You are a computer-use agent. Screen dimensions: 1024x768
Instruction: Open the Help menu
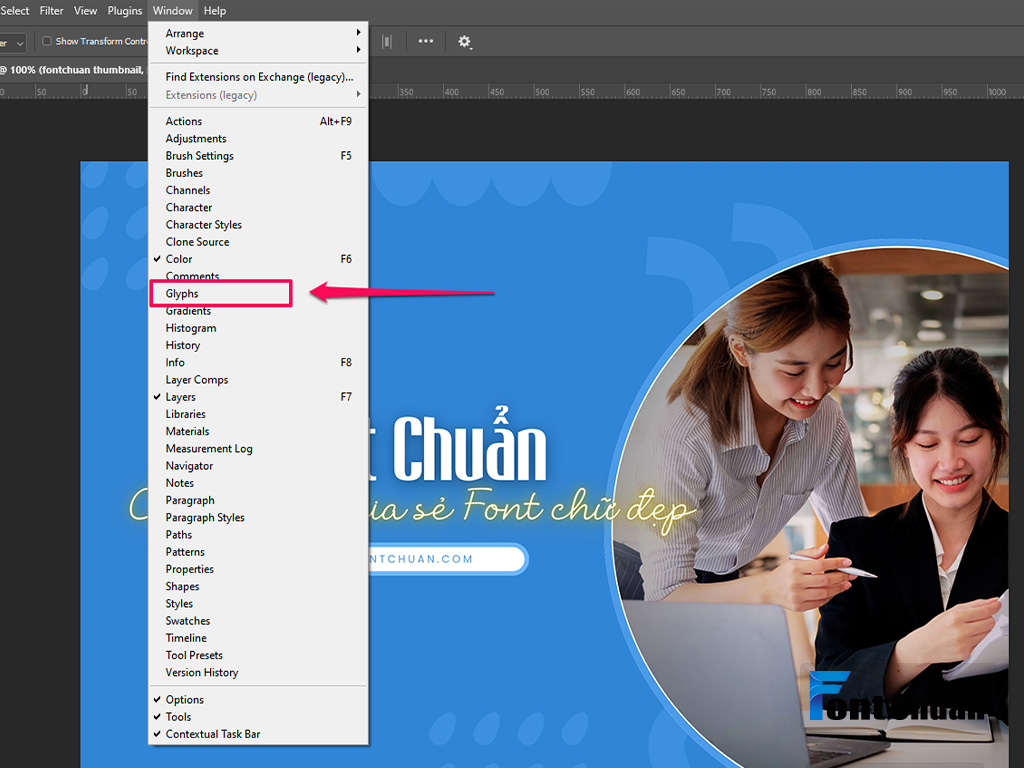tap(215, 11)
